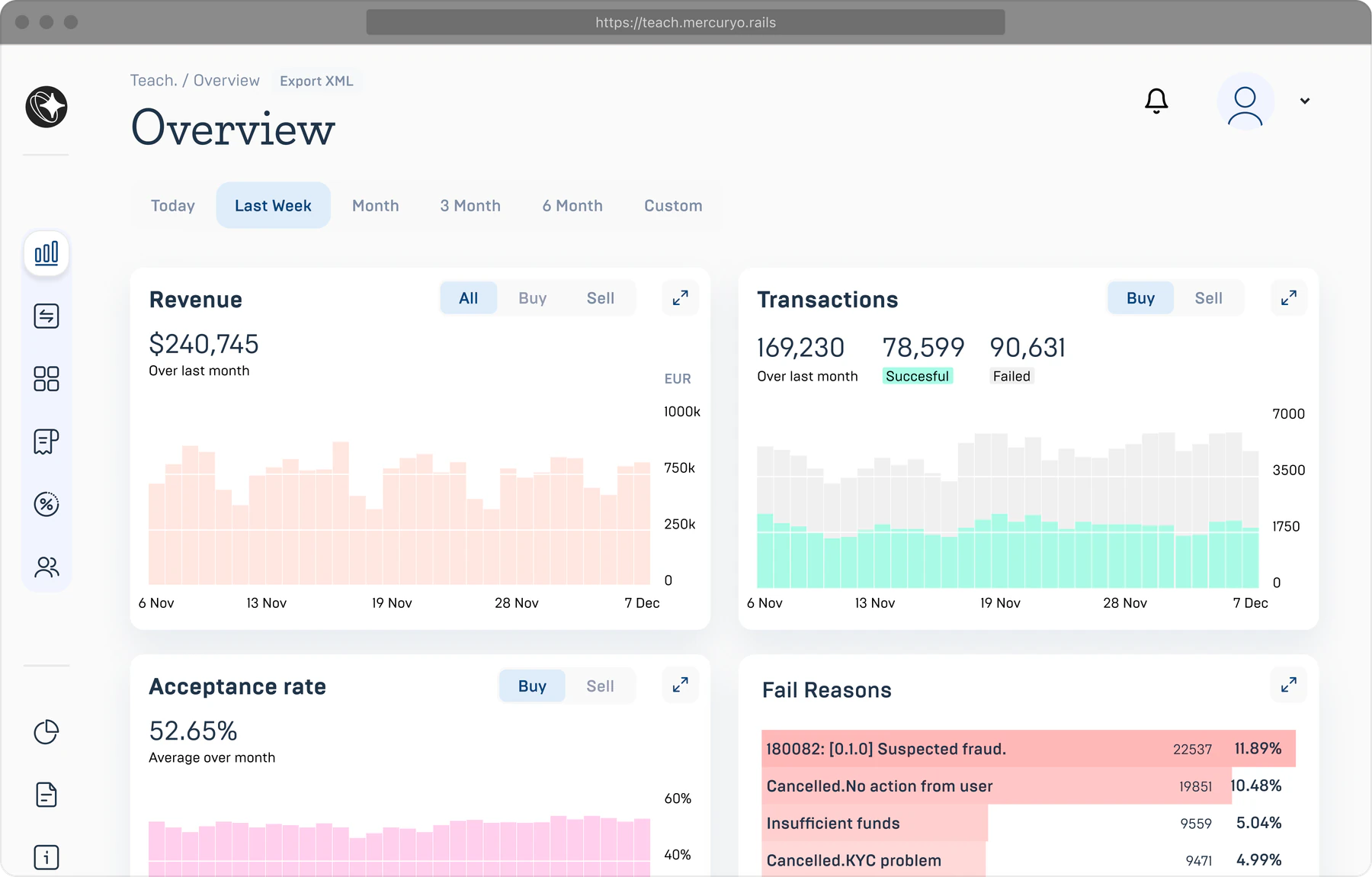Image resolution: width=1372 pixels, height=877 pixels.
Task: Select Buy filter in Acceptance rate card
Action: coord(532,686)
